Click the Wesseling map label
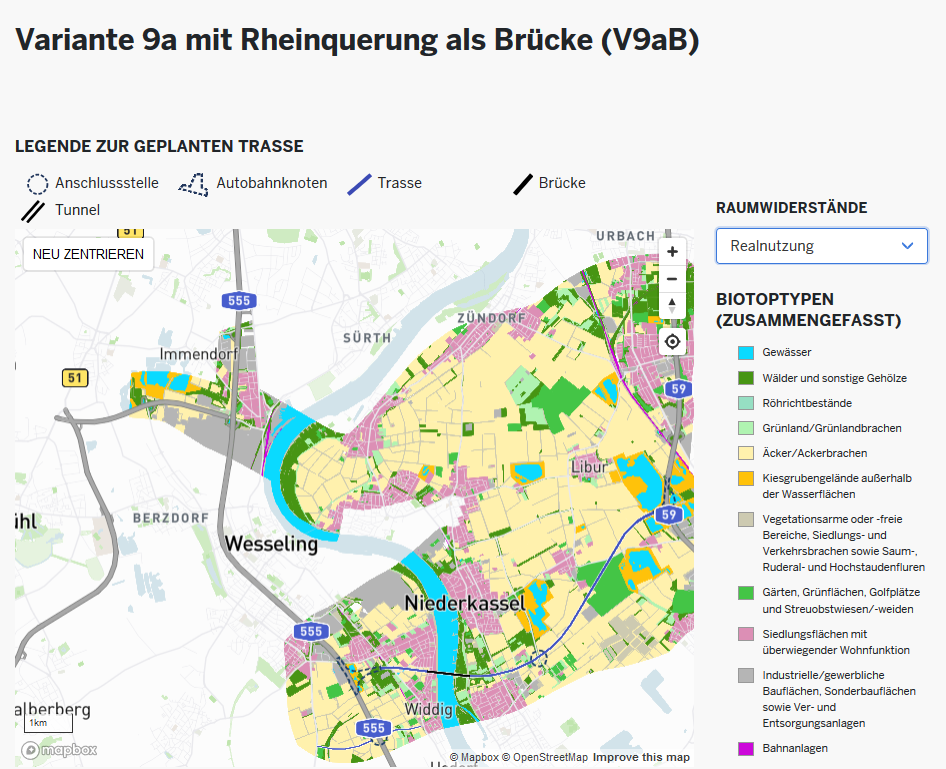The image size is (946, 769). pos(271,543)
